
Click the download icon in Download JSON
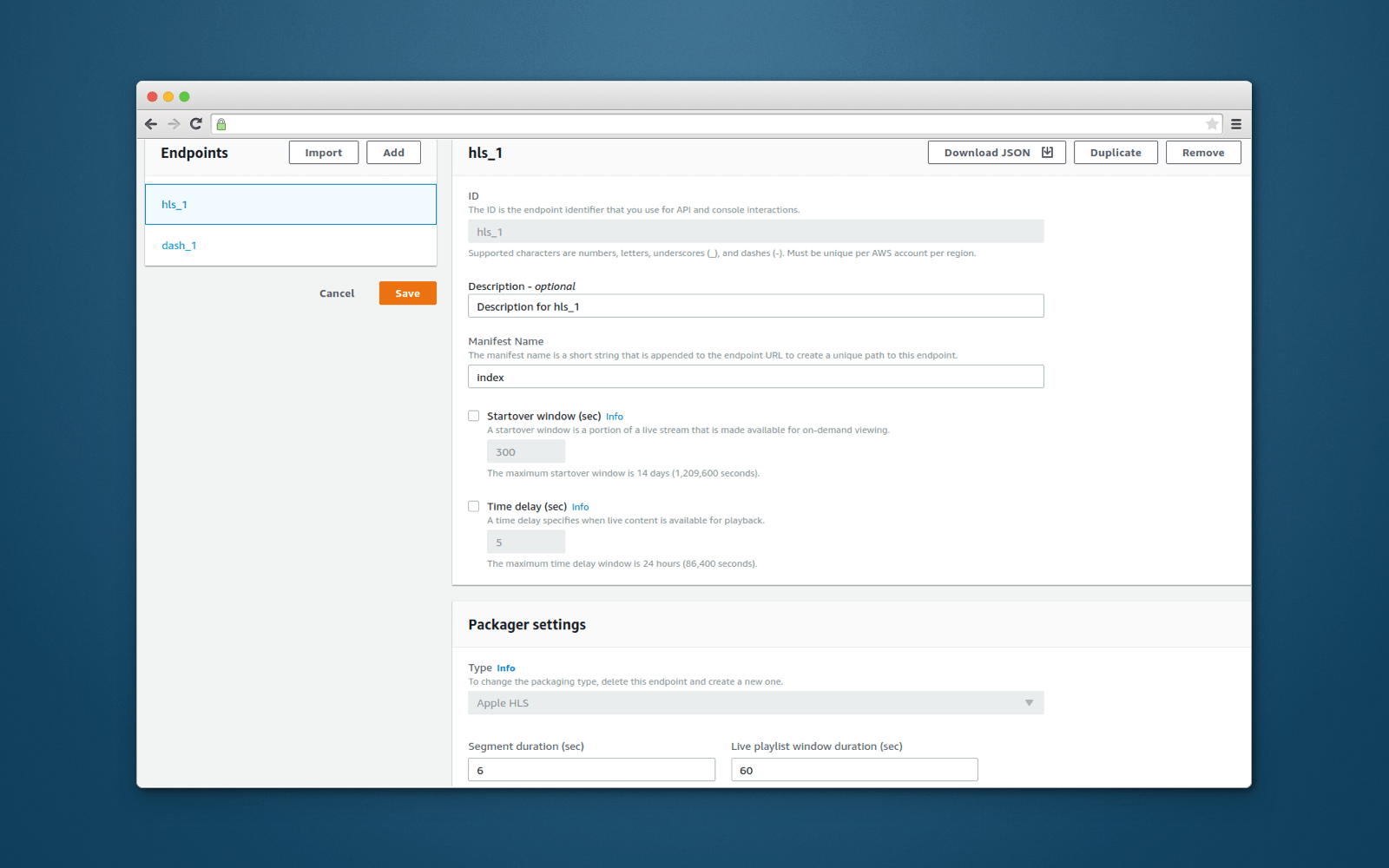[x=1047, y=152]
